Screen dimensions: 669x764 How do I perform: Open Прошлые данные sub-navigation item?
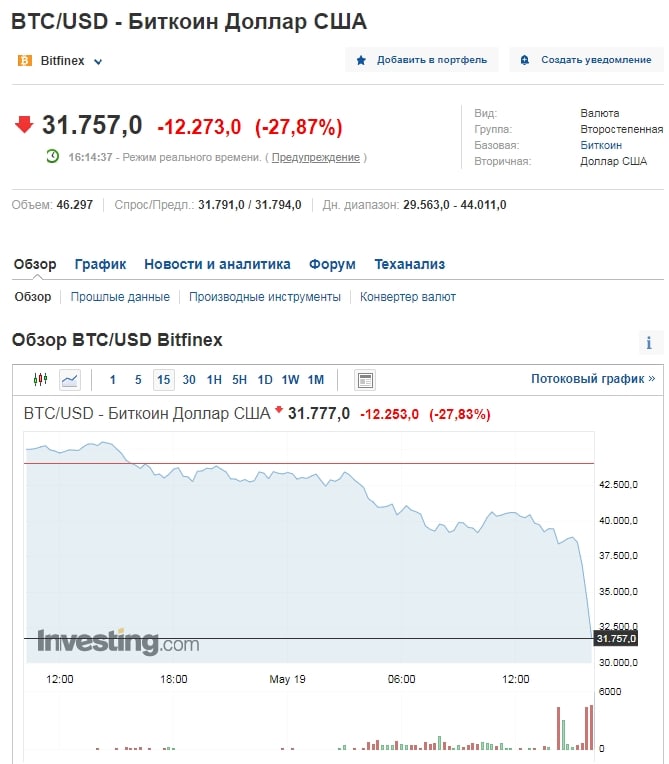point(120,297)
